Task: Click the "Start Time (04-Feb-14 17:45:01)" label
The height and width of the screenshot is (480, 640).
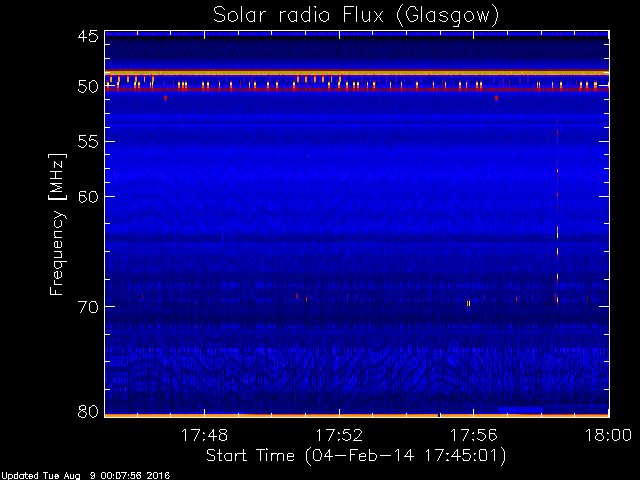Action: tap(356, 456)
